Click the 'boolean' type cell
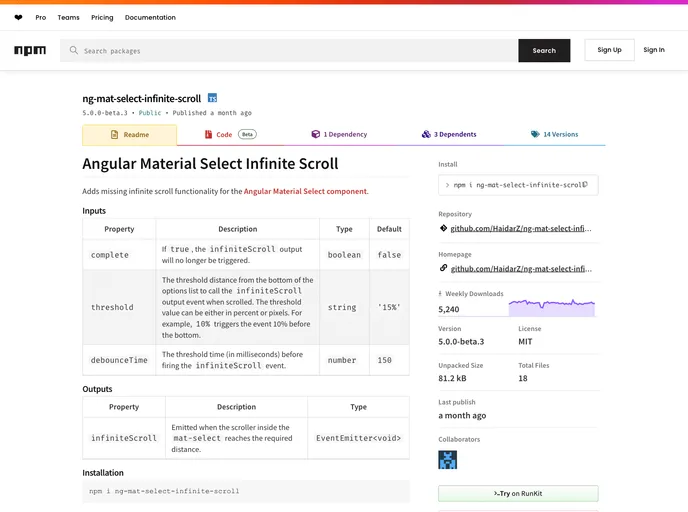Screen dimensions: 688x512 (x=344, y=255)
